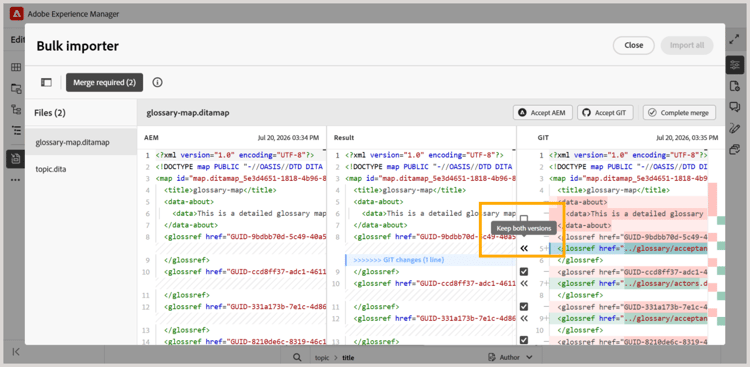750x367 pixels.
Task: Click the '<data-about>' line 5 in the AEM pane
Action: coord(188,201)
